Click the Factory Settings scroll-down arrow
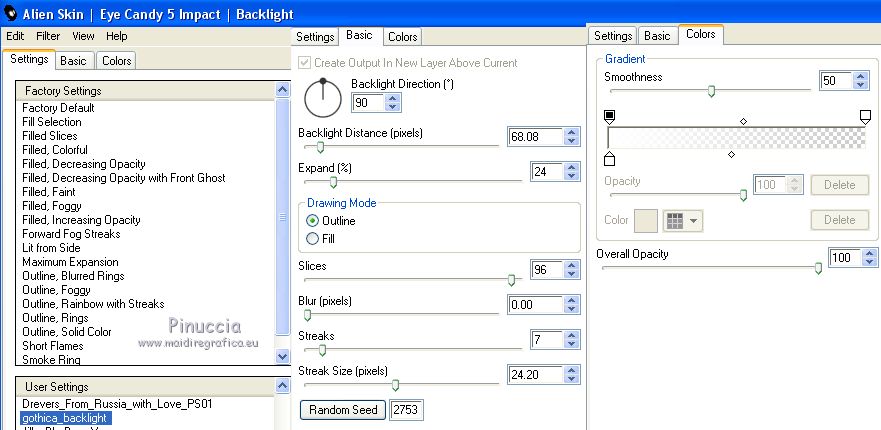The width and height of the screenshot is (881, 430). coord(283,356)
